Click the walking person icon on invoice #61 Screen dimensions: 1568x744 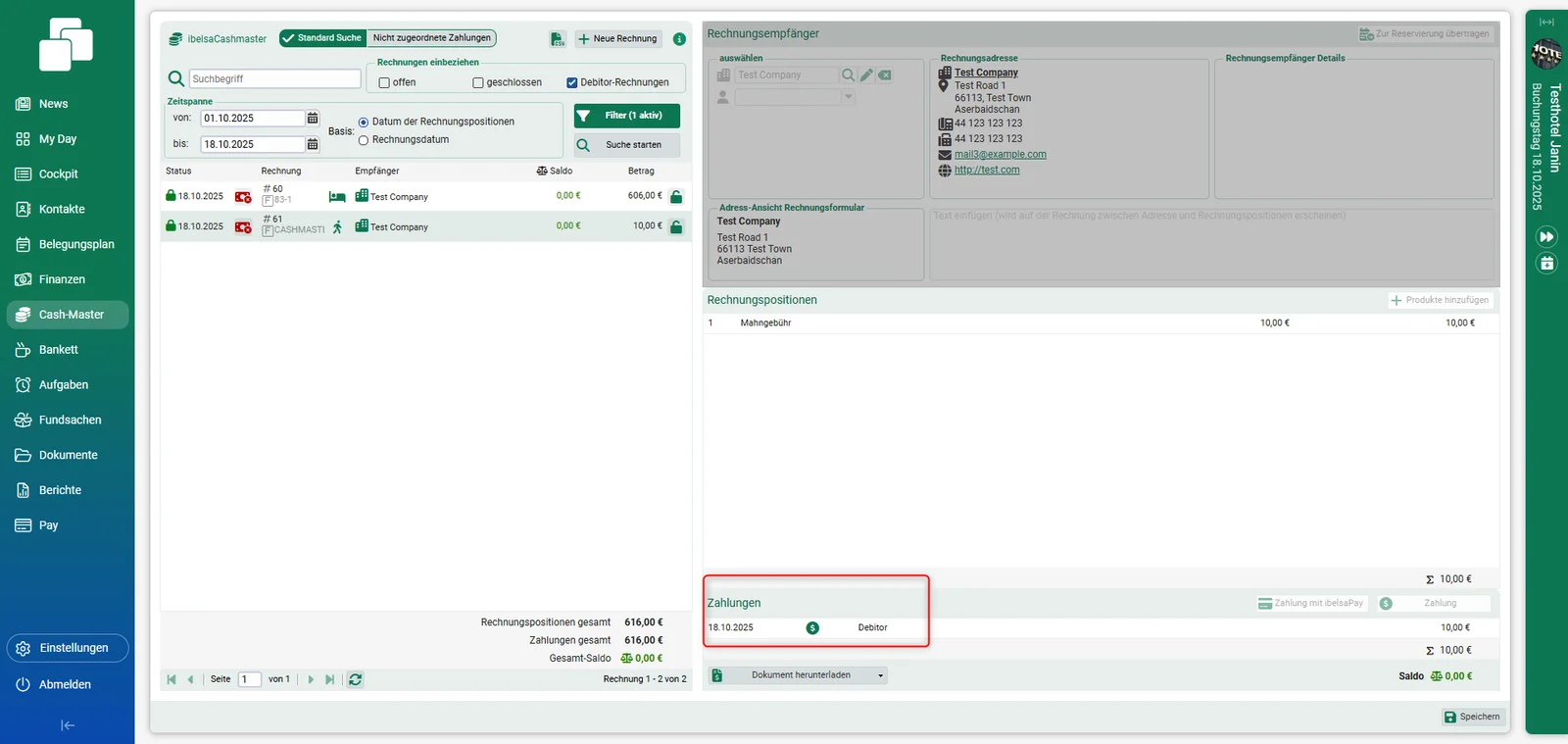pos(337,227)
